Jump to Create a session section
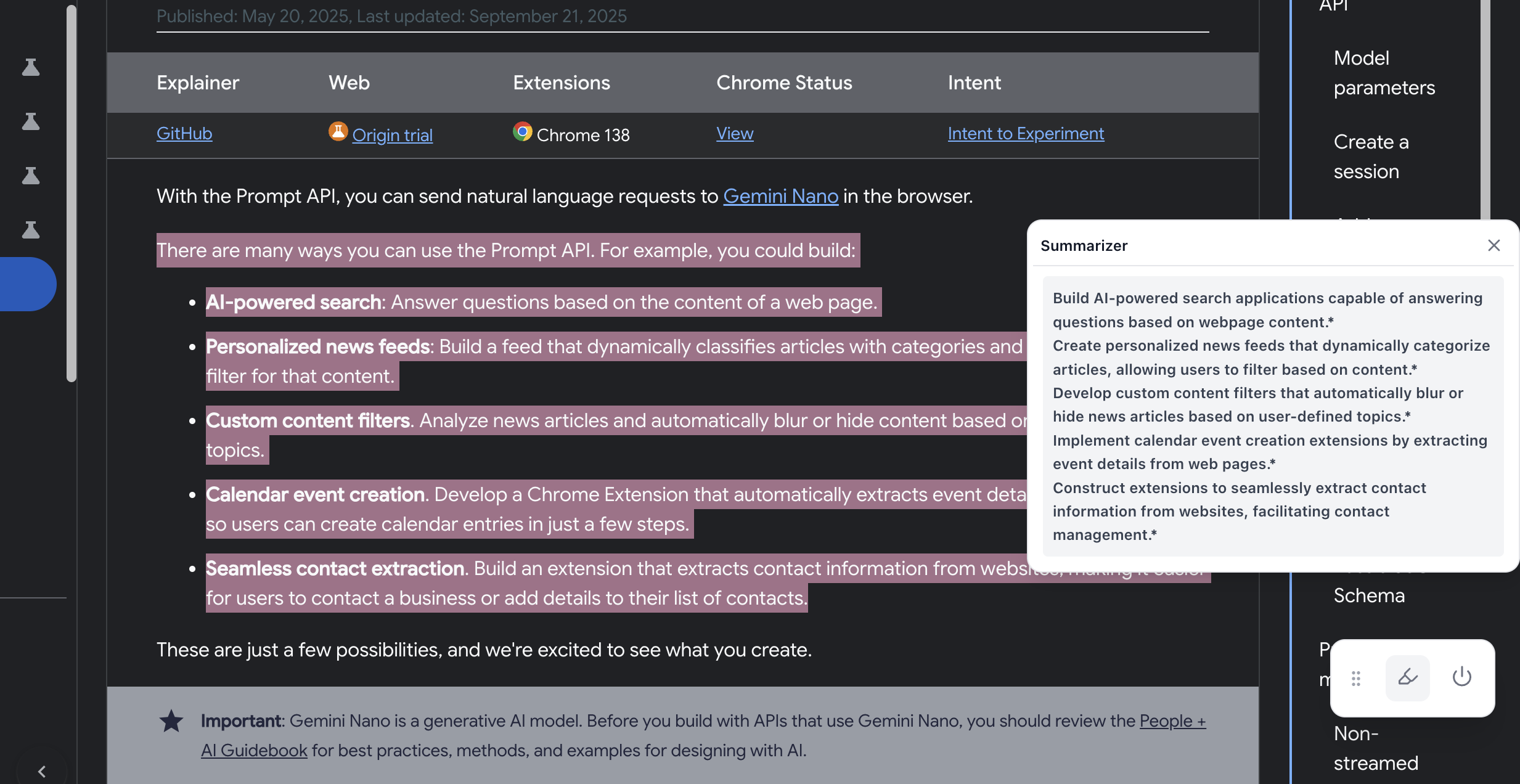The height and width of the screenshot is (784, 1520). [1371, 157]
